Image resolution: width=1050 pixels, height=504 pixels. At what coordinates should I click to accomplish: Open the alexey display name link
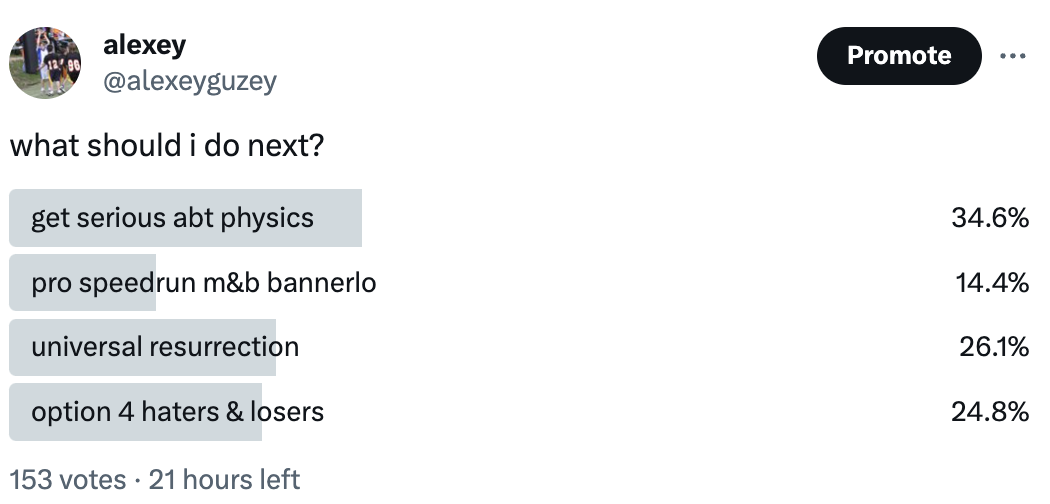144,45
